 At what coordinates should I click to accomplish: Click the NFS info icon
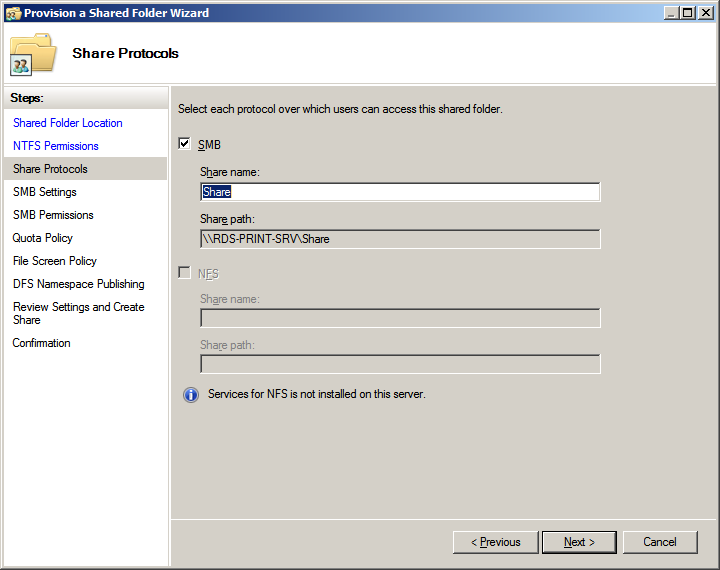191,395
